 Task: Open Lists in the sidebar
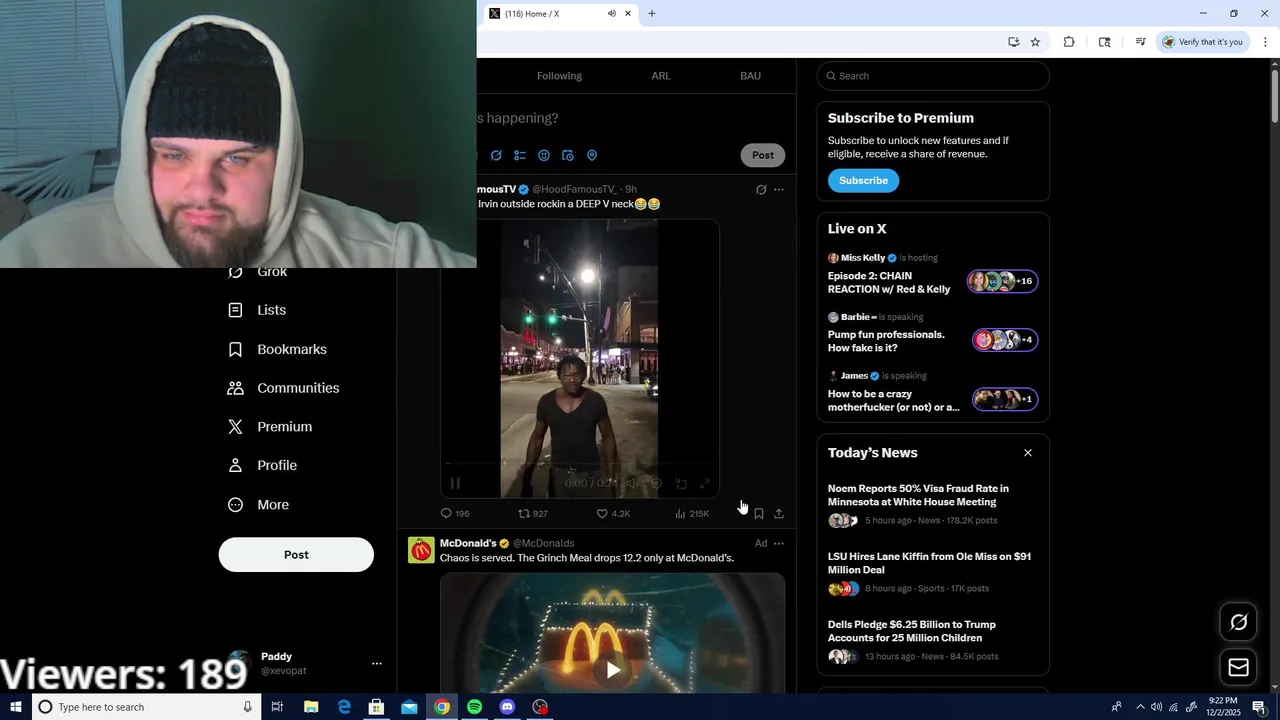coord(258,310)
